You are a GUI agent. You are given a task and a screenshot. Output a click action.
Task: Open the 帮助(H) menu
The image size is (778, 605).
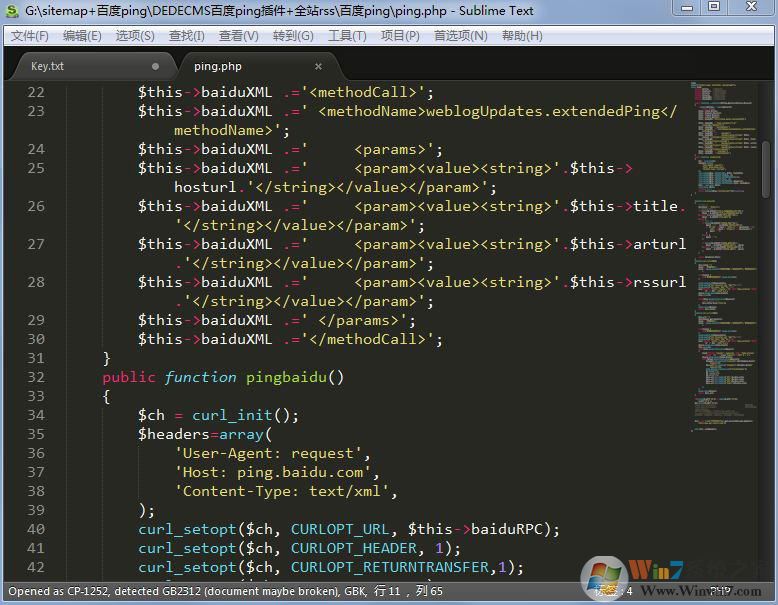pyautogui.click(x=522, y=36)
